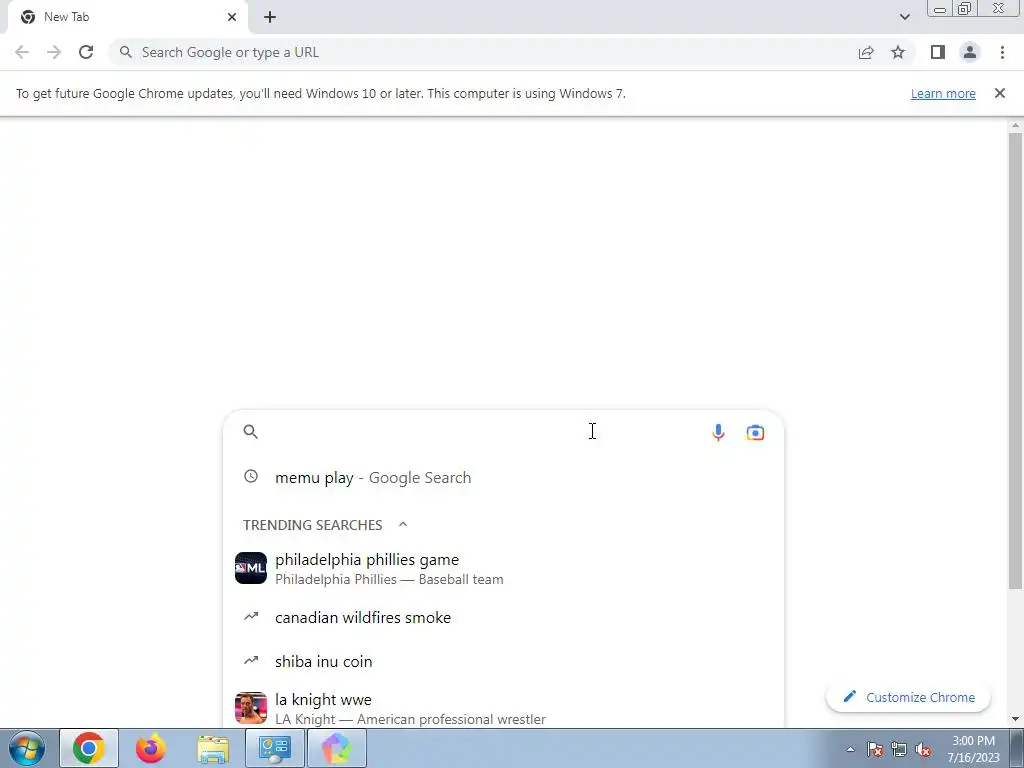Image resolution: width=1024 pixels, height=768 pixels.
Task: Open the tab search dropdown arrow
Action: [904, 17]
